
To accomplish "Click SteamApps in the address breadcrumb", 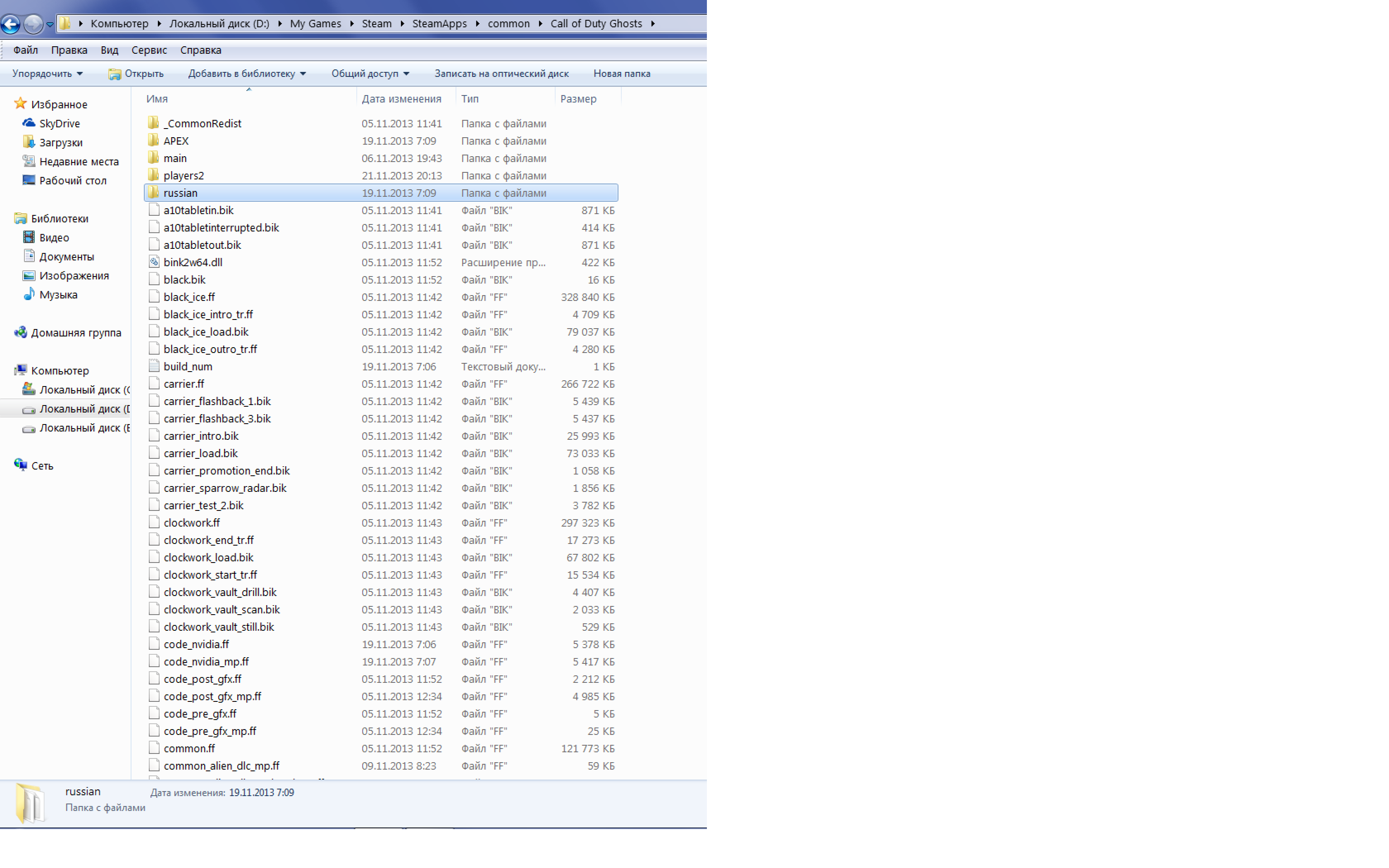I will click(440, 24).
